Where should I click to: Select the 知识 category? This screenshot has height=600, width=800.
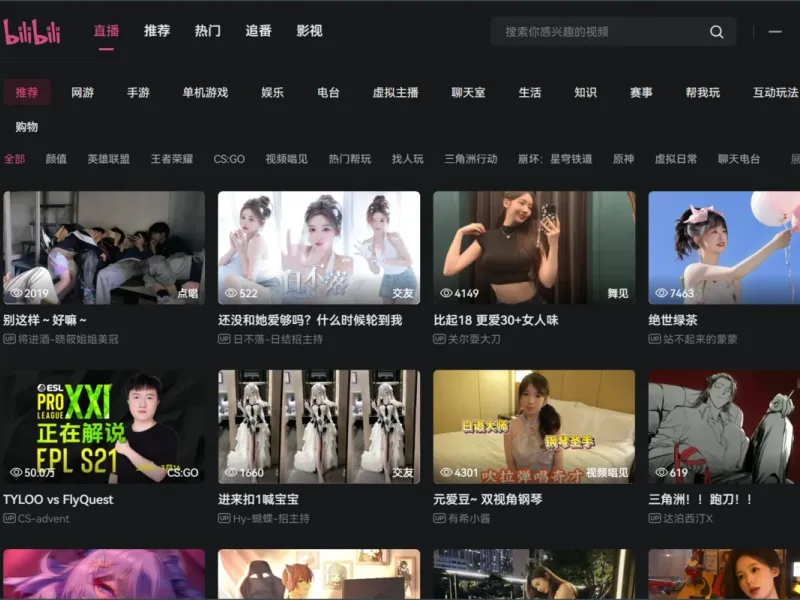click(585, 92)
